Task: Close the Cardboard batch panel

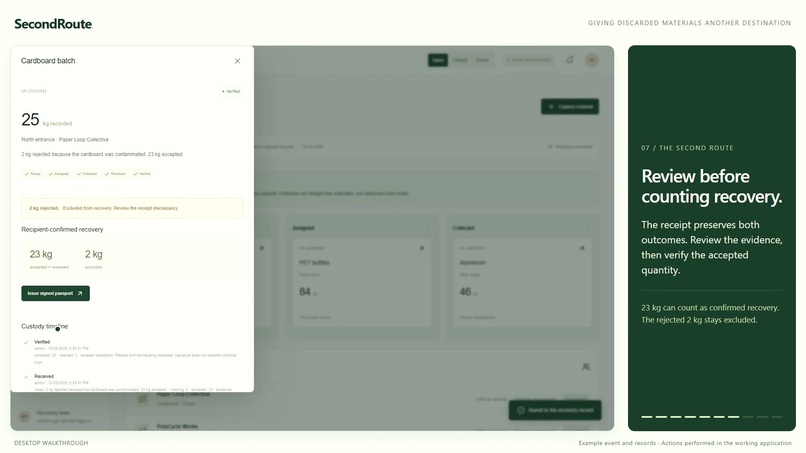Action: coord(237,61)
